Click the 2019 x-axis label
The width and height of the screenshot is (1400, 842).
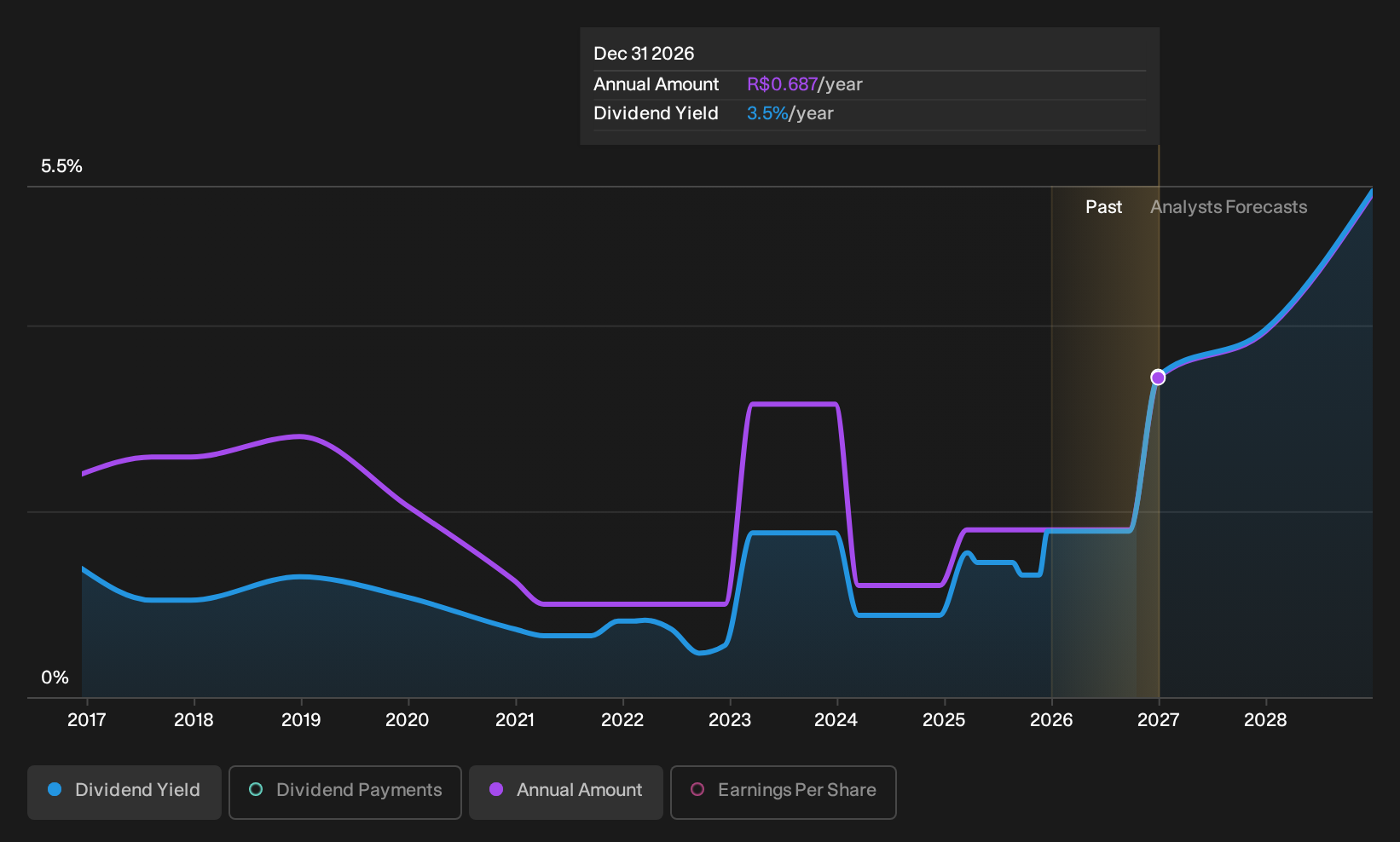(x=301, y=720)
